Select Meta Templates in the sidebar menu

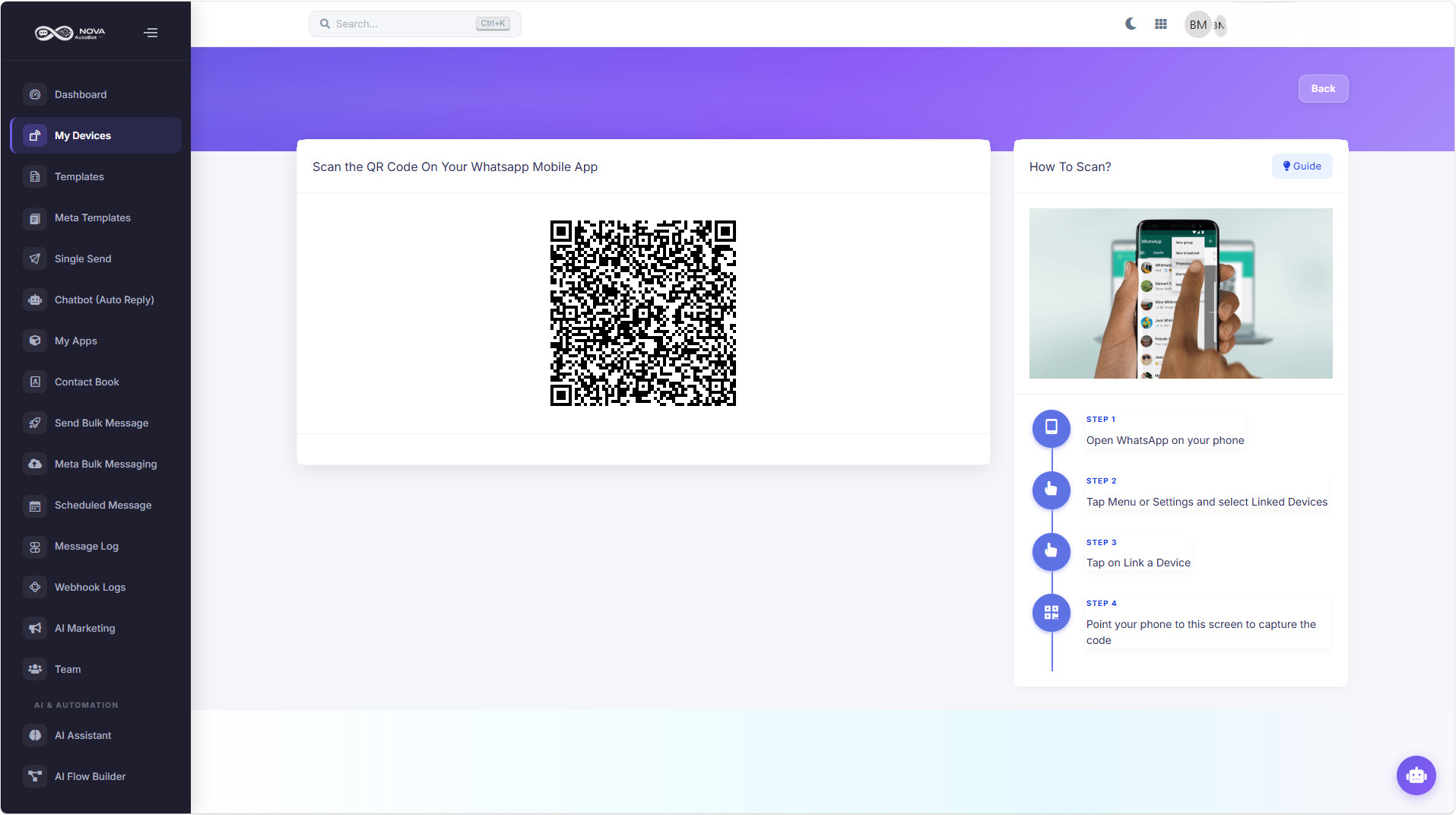(x=92, y=217)
